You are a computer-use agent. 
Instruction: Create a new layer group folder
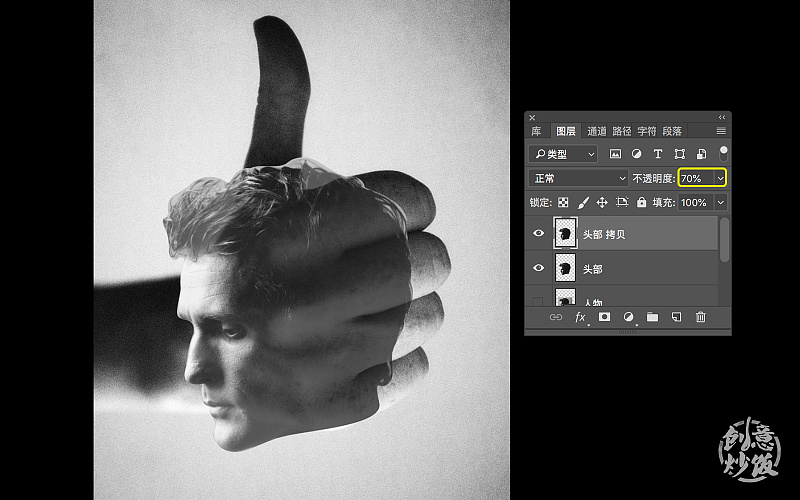(x=652, y=317)
